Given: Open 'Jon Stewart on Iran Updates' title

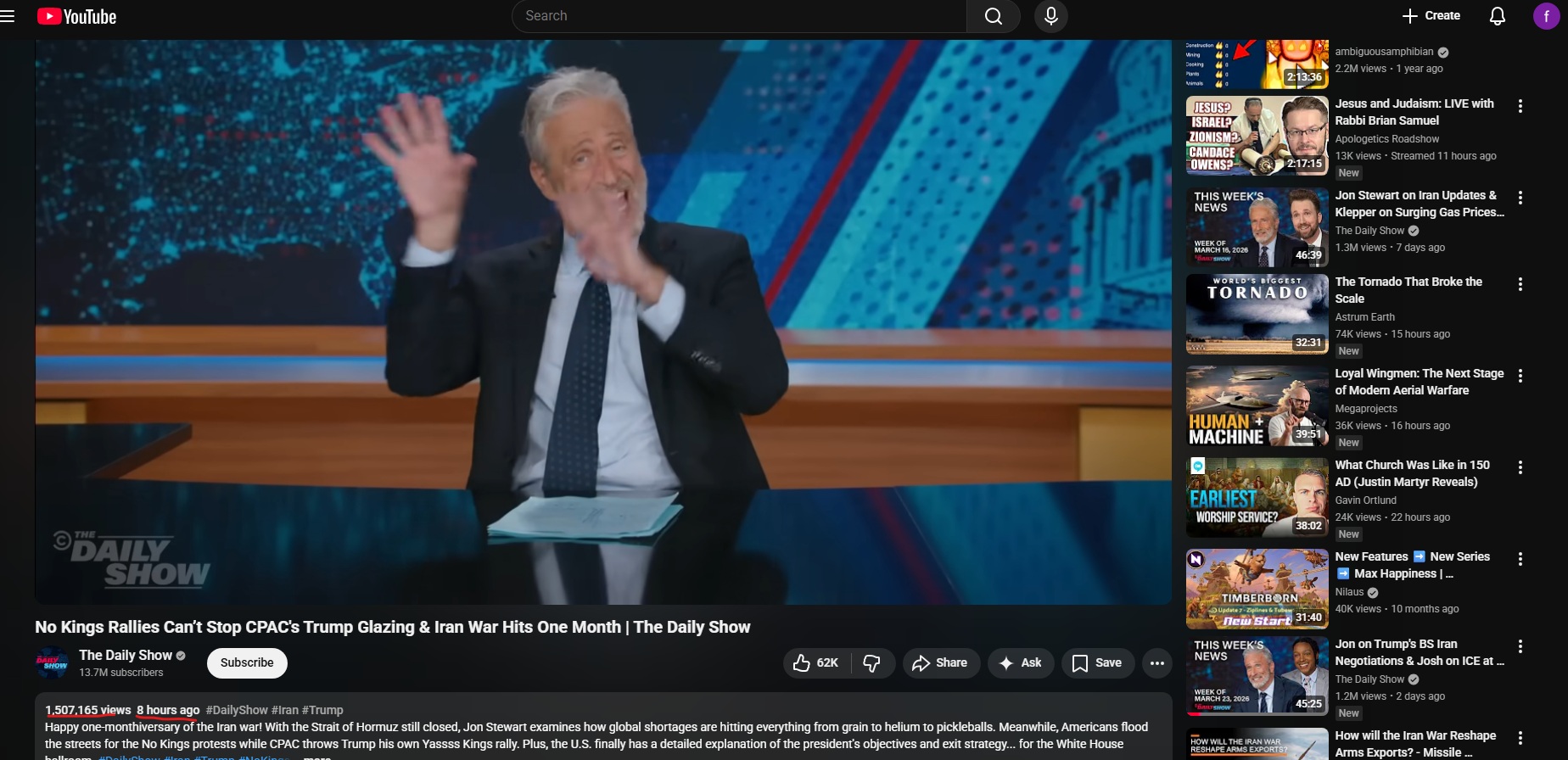Looking at the screenshot, I should (1419, 204).
